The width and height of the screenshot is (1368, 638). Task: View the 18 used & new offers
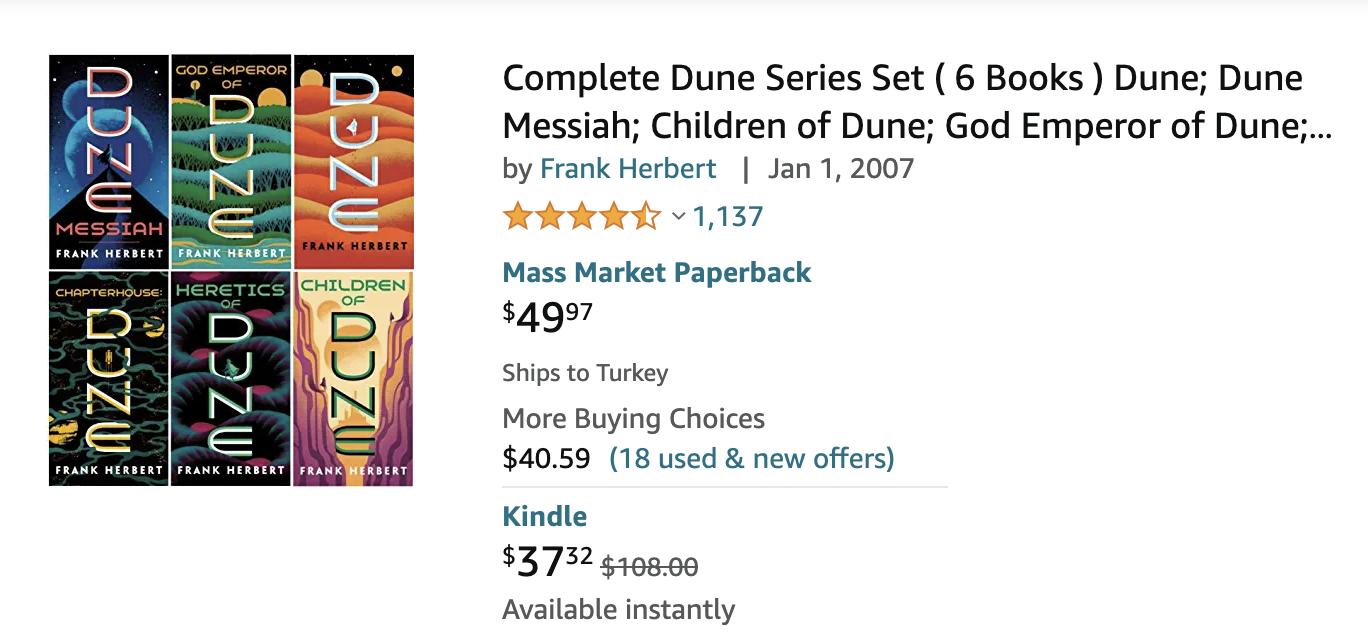coord(751,459)
